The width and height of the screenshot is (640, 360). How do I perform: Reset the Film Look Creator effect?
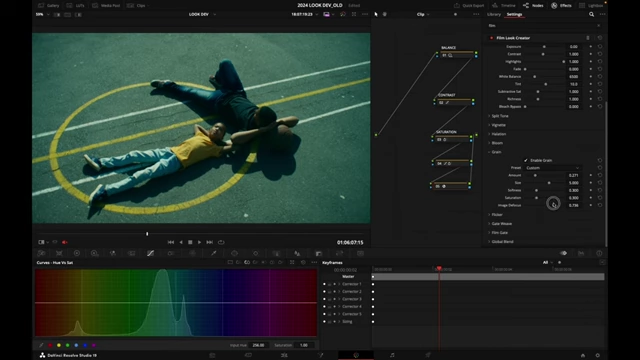tap(600, 38)
